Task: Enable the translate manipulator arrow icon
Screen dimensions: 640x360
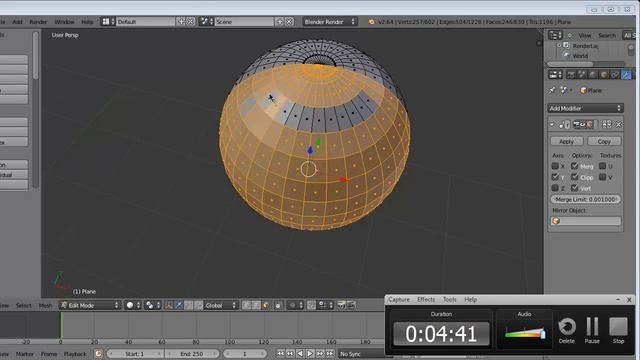Action: pyautogui.click(x=179, y=305)
